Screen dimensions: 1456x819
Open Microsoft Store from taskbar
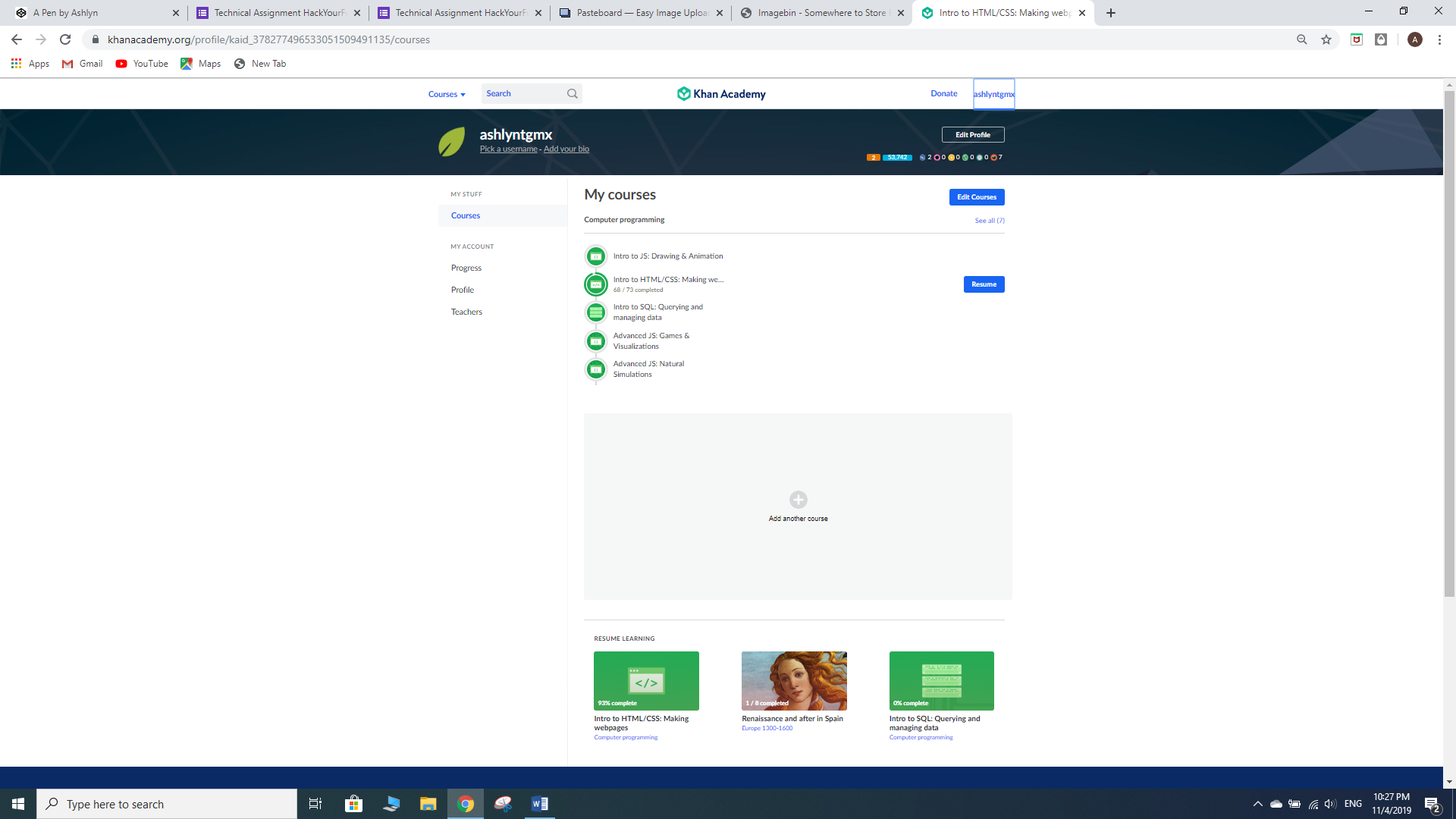tap(353, 804)
